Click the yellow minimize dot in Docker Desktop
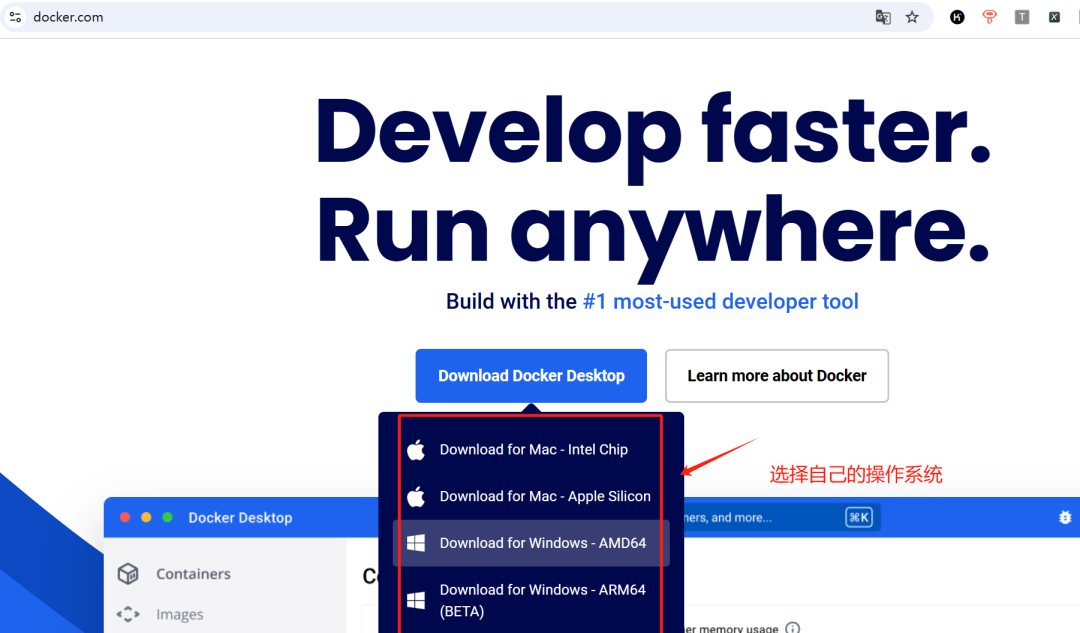This screenshot has height=633, width=1080. [x=146, y=517]
